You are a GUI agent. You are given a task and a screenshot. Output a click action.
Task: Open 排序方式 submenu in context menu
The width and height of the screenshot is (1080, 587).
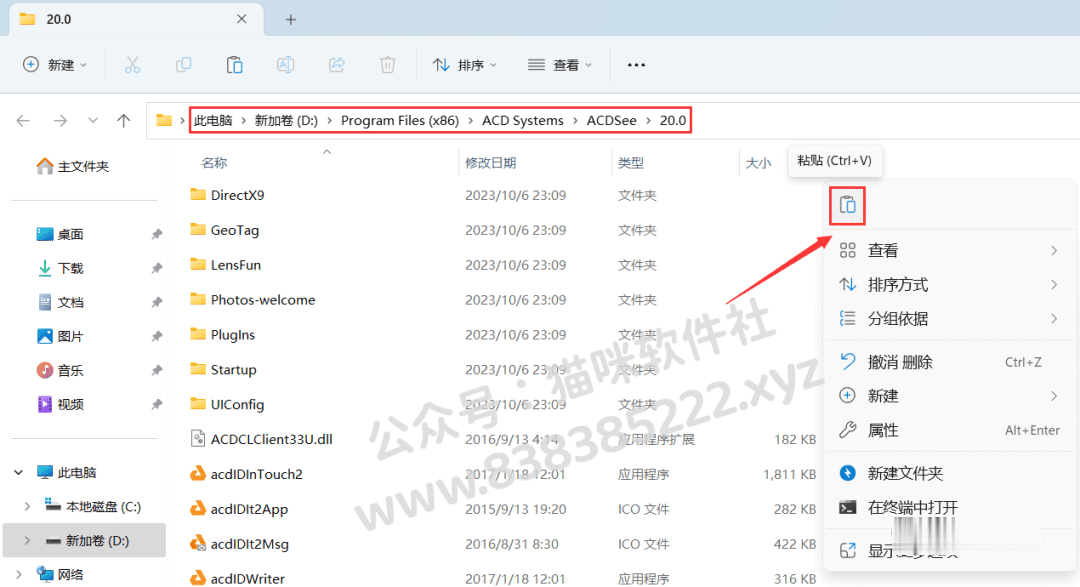(x=949, y=285)
